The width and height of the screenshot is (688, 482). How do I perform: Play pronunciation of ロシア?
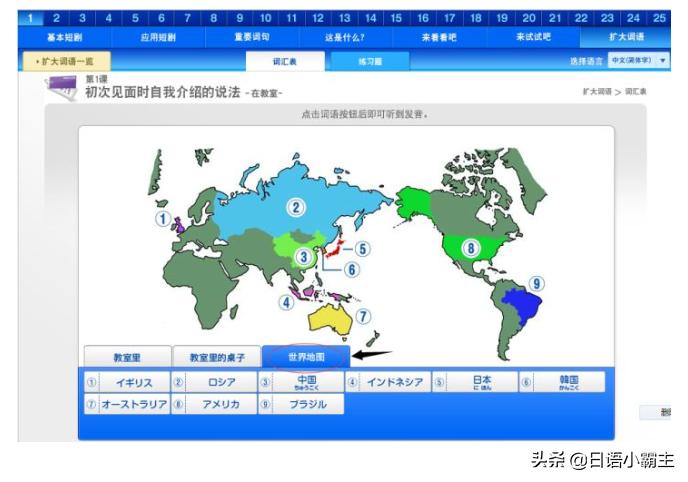click(214, 382)
